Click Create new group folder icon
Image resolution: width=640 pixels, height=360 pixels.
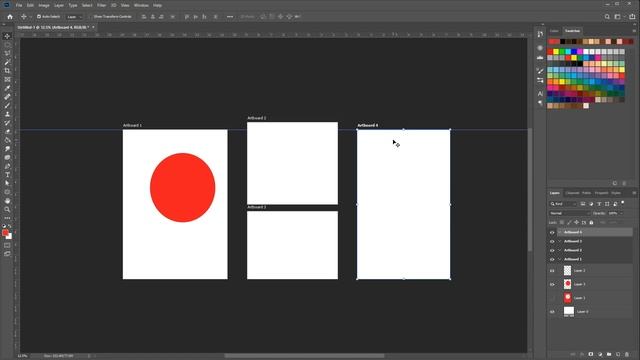(609, 354)
